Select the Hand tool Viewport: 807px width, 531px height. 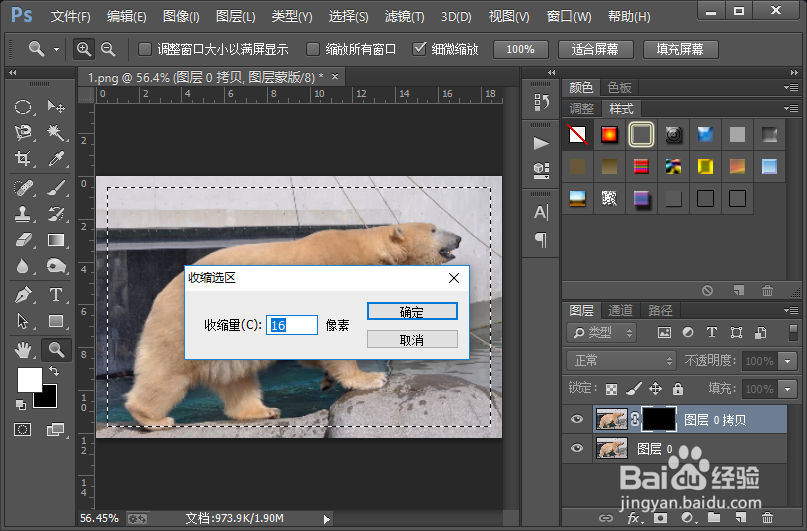click(x=23, y=350)
